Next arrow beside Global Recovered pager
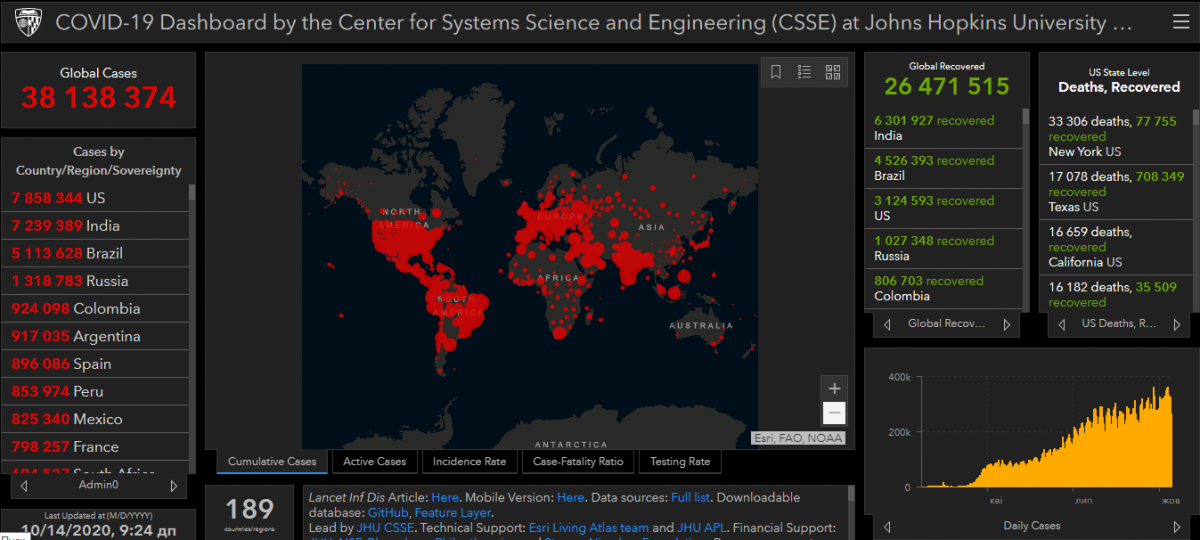This screenshot has width=1200, height=540. 1007,324
